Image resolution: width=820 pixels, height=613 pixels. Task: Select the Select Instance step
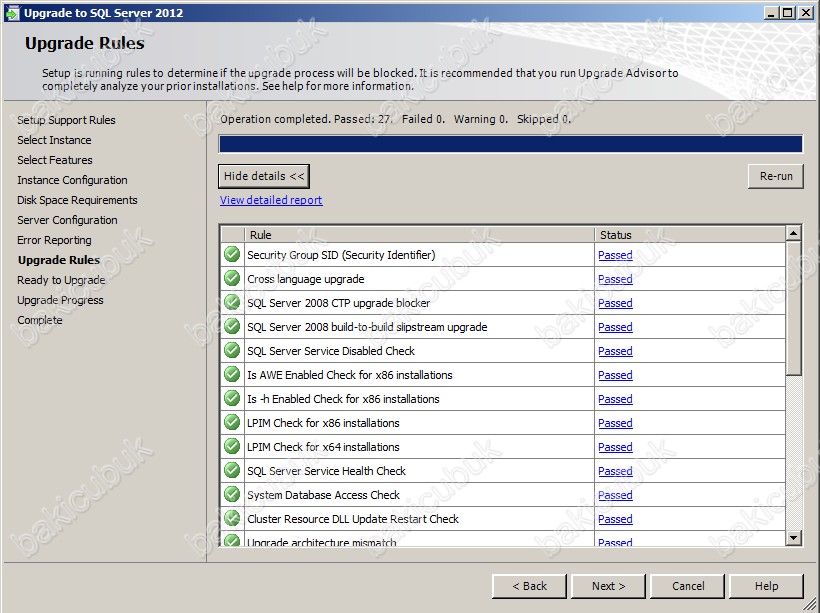(54, 140)
